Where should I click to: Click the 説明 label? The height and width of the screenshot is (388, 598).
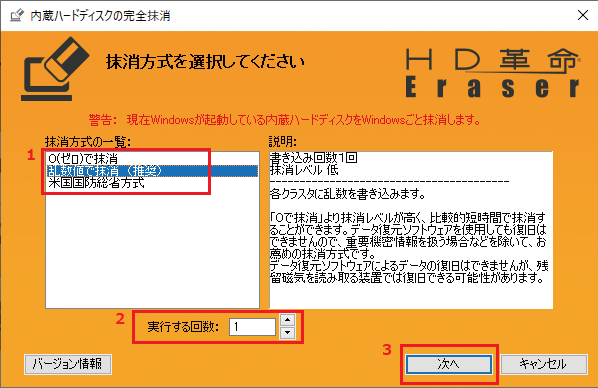(x=283, y=142)
